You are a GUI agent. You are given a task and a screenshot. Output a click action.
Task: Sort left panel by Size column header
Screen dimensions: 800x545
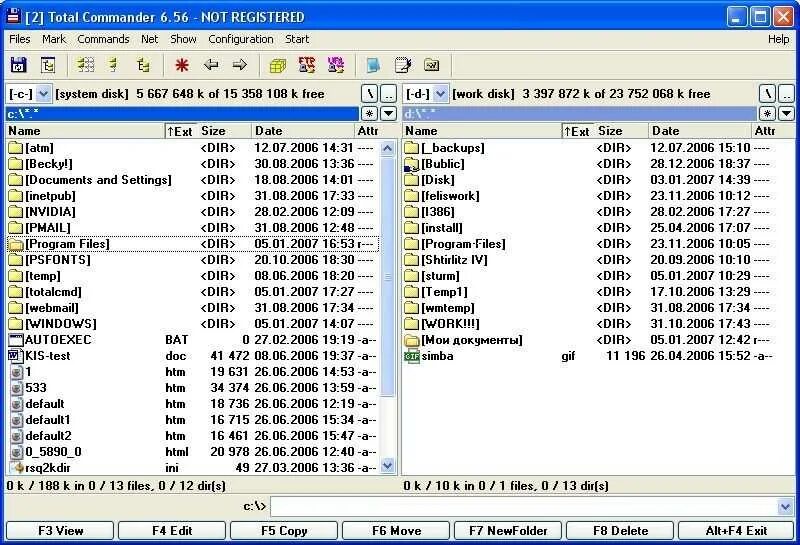point(223,131)
